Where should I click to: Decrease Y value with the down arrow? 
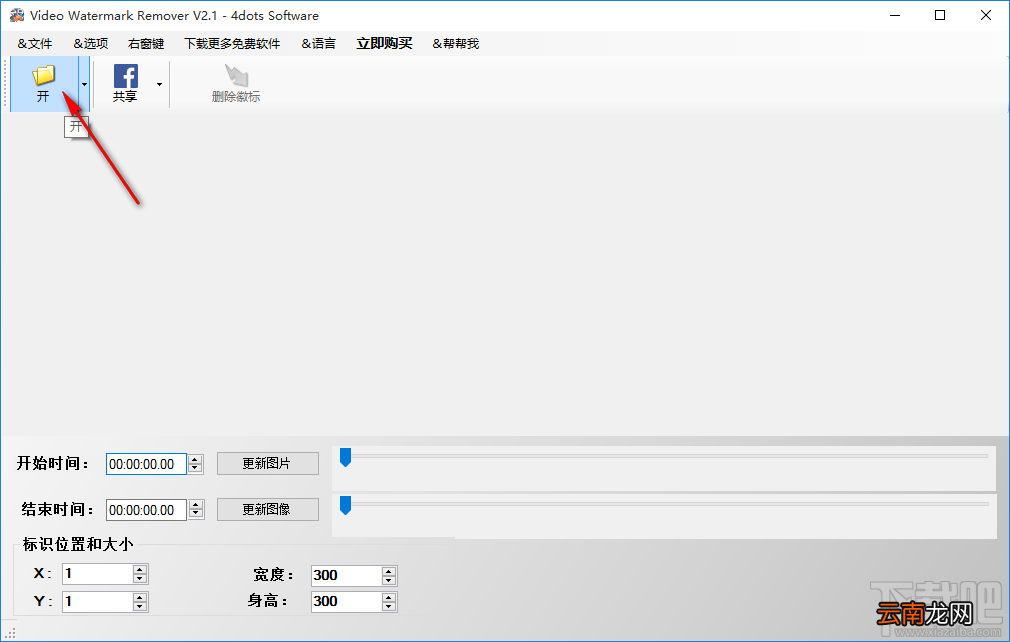(x=140, y=607)
